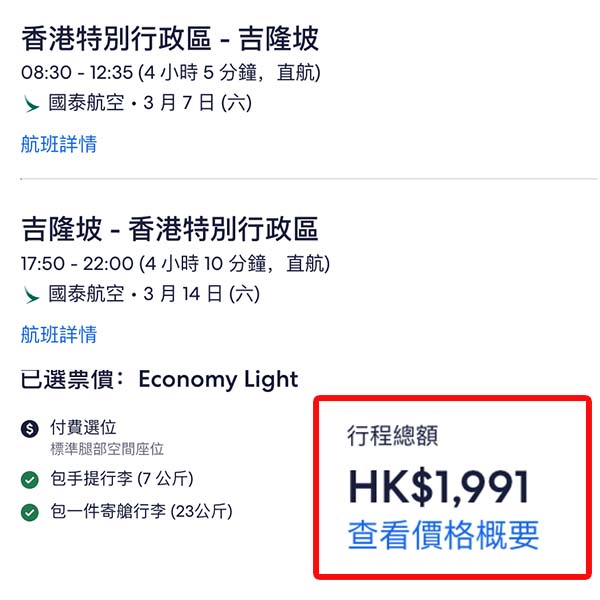
Task: Open the 查看價格概要 link
Action: pos(443,535)
